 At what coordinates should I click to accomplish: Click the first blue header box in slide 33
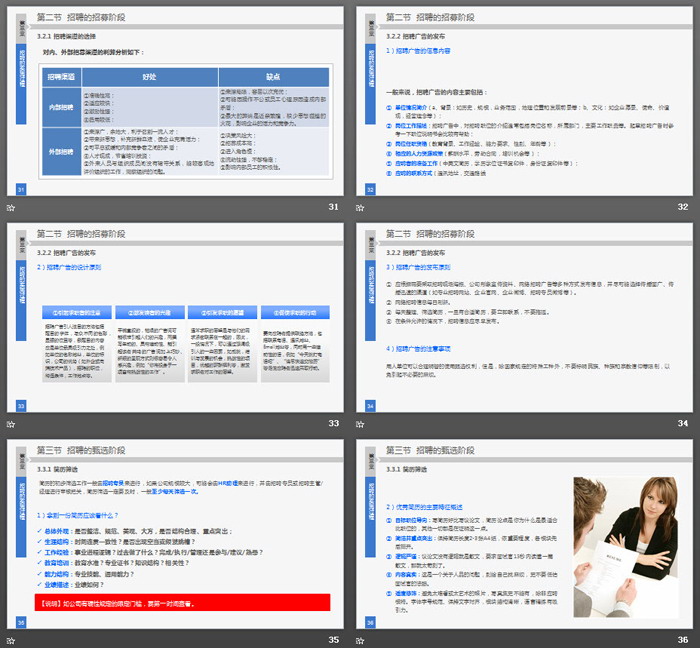click(75, 311)
